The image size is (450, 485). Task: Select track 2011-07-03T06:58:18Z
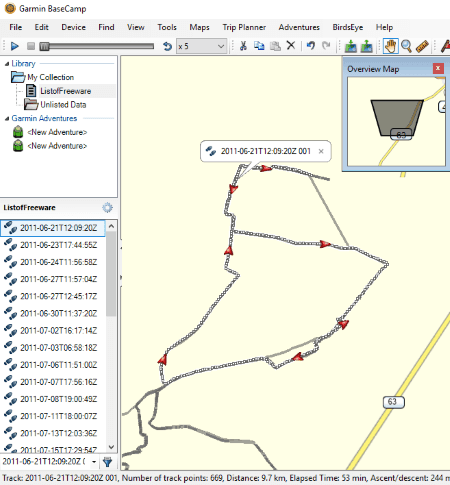[x=53, y=348]
